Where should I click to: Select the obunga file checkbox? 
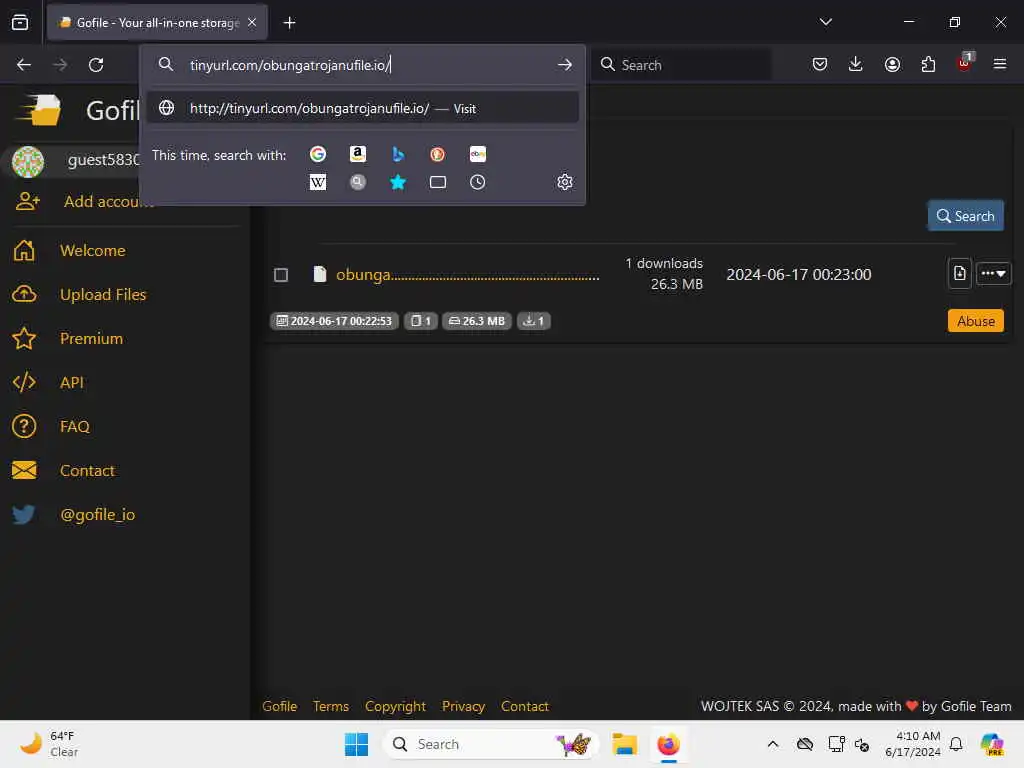281,275
